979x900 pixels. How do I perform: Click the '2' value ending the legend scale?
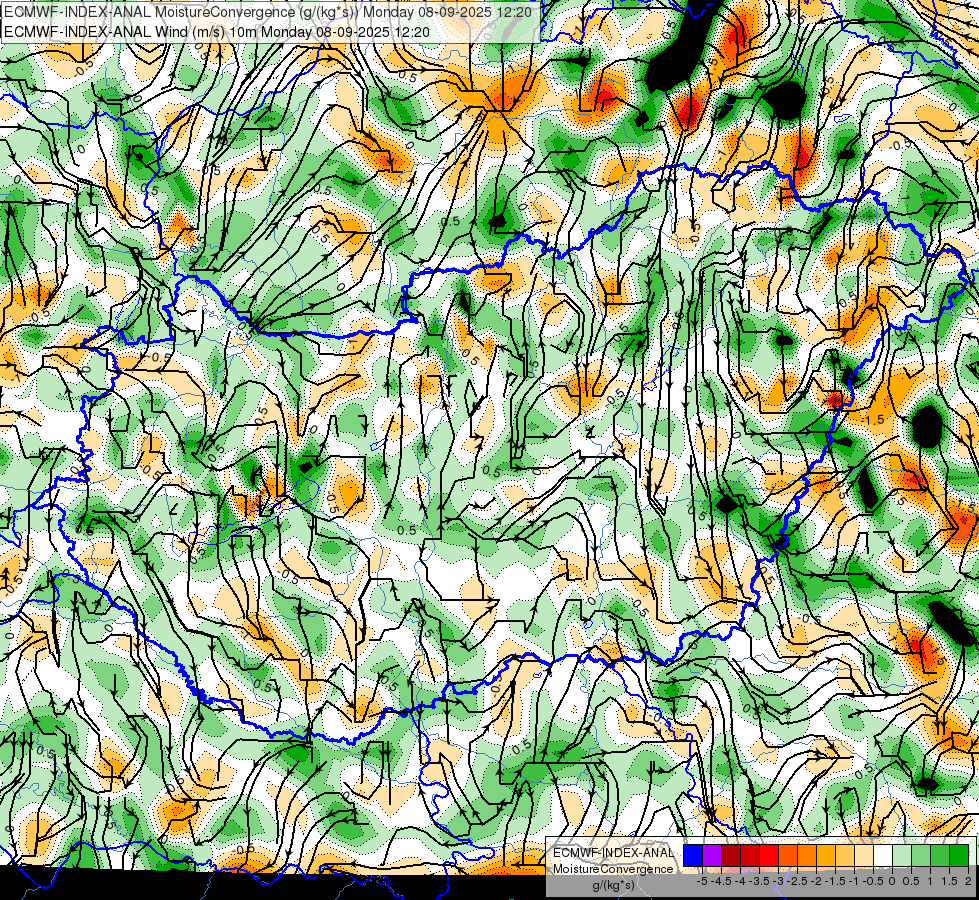[968, 881]
